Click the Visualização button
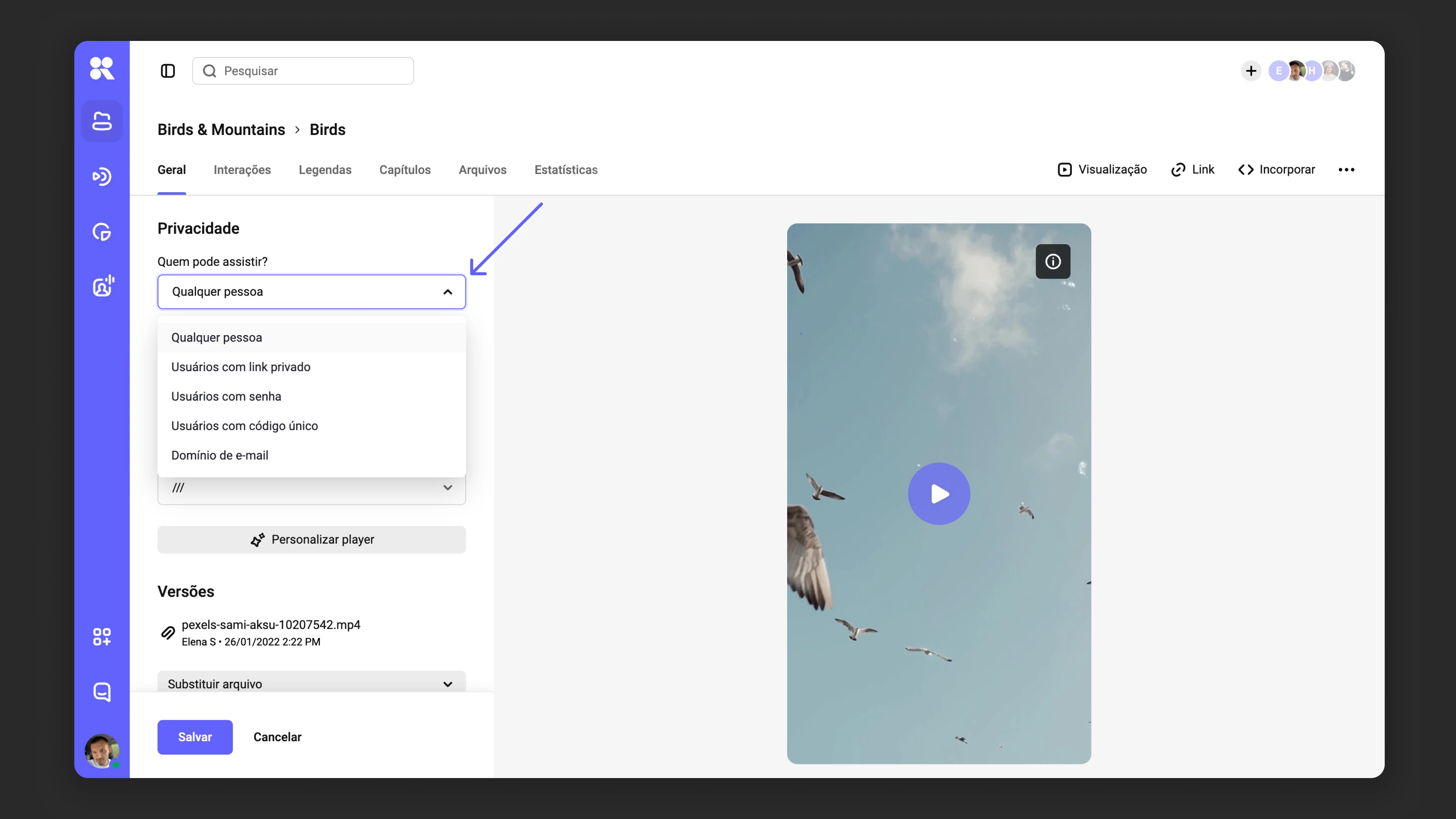 click(1101, 169)
